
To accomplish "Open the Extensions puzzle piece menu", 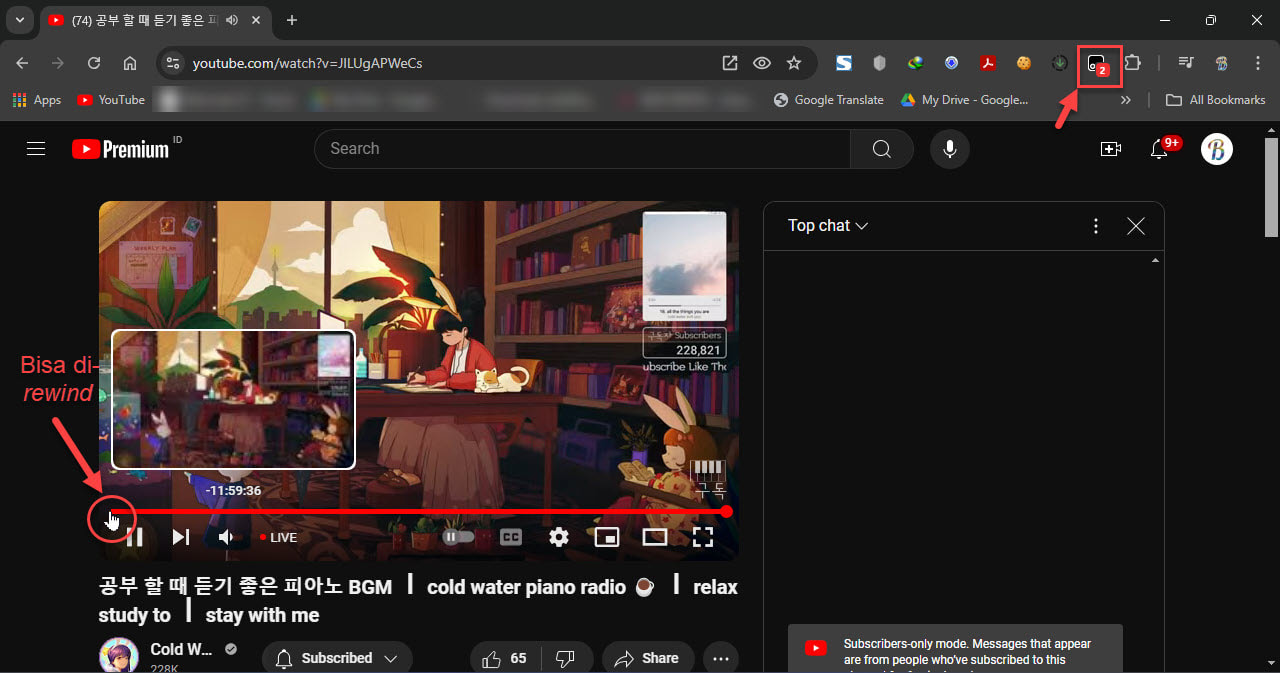I will click(1133, 63).
